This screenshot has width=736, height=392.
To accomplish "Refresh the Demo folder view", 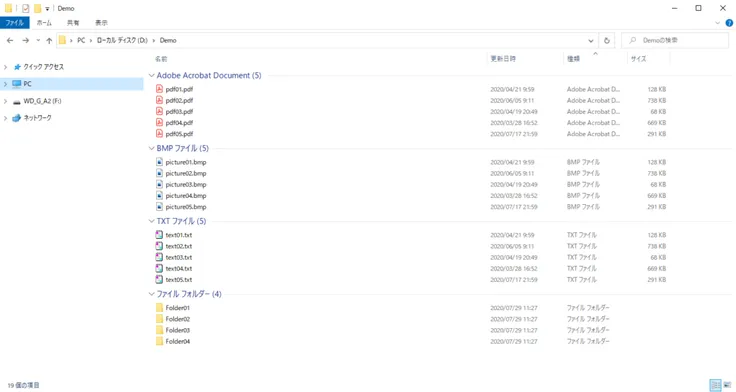I will (x=606, y=41).
